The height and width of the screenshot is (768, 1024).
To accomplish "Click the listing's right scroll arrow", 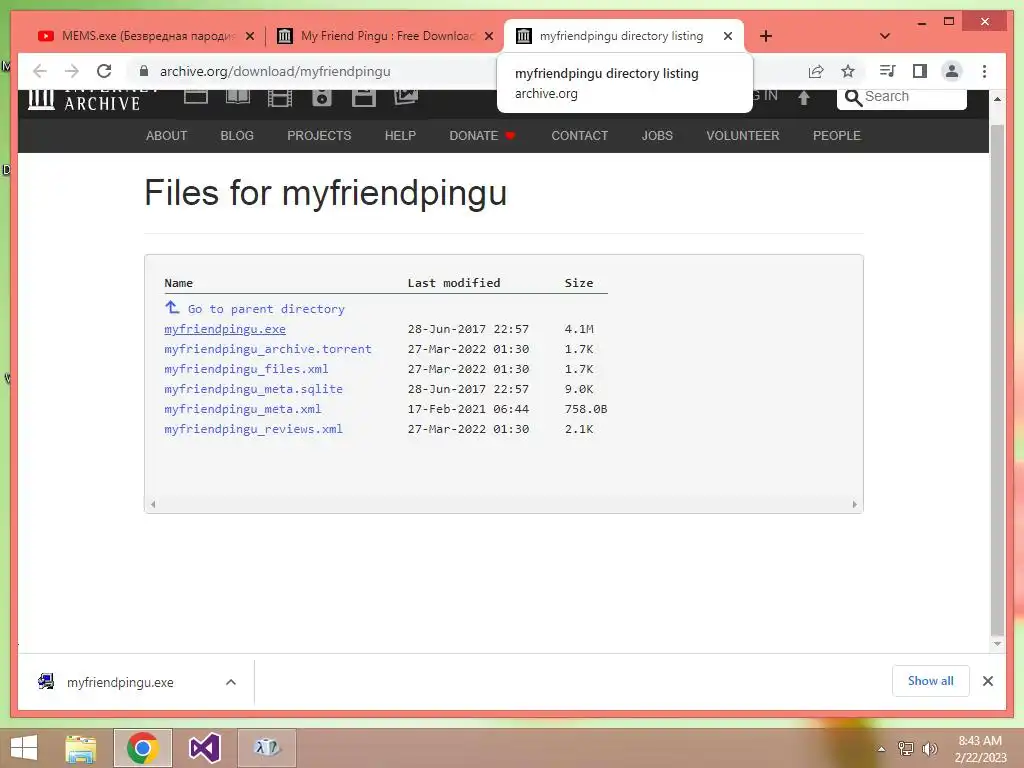I will [x=854, y=504].
